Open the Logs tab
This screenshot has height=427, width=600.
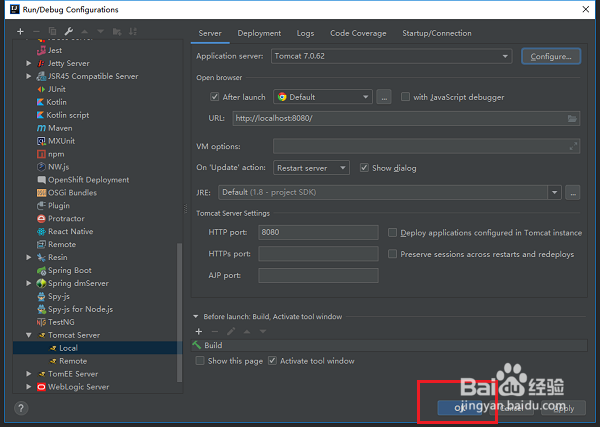tap(305, 33)
